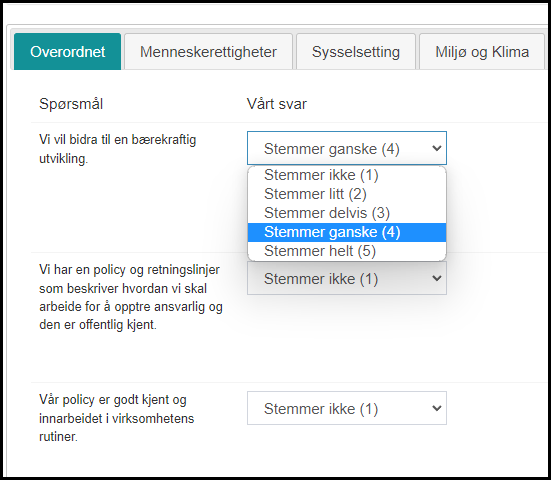Viewport: 551px width, 480px height.
Task: Open answer dropdown for innarbeidet i virksomhetens rutiner
Action: [347, 408]
